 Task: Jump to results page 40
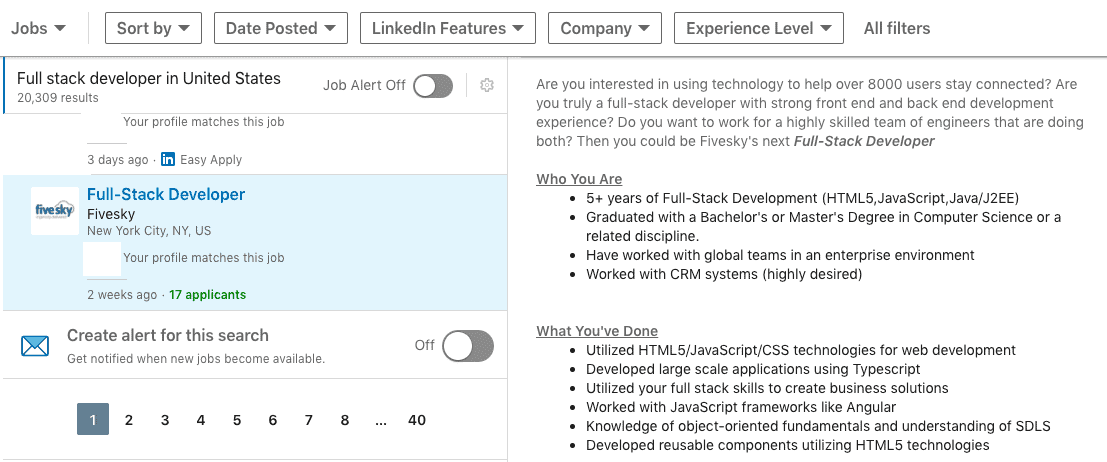click(417, 420)
